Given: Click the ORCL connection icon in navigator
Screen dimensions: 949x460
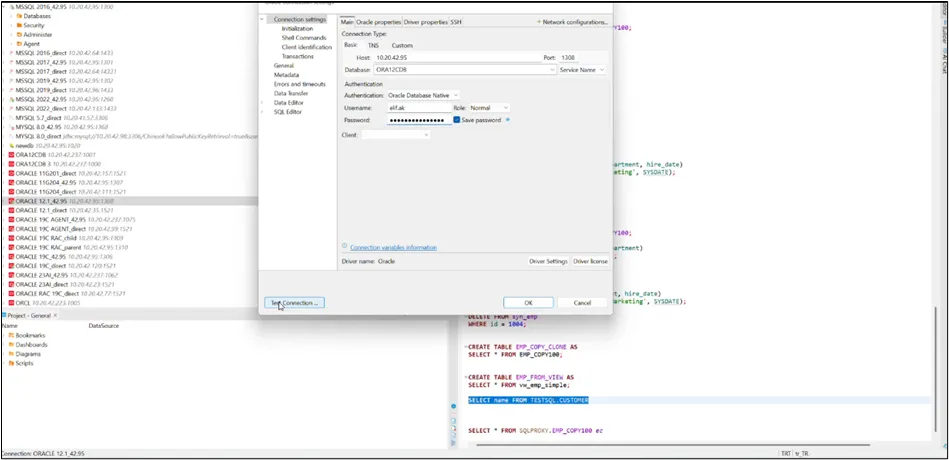Looking at the screenshot, I should (11, 303).
